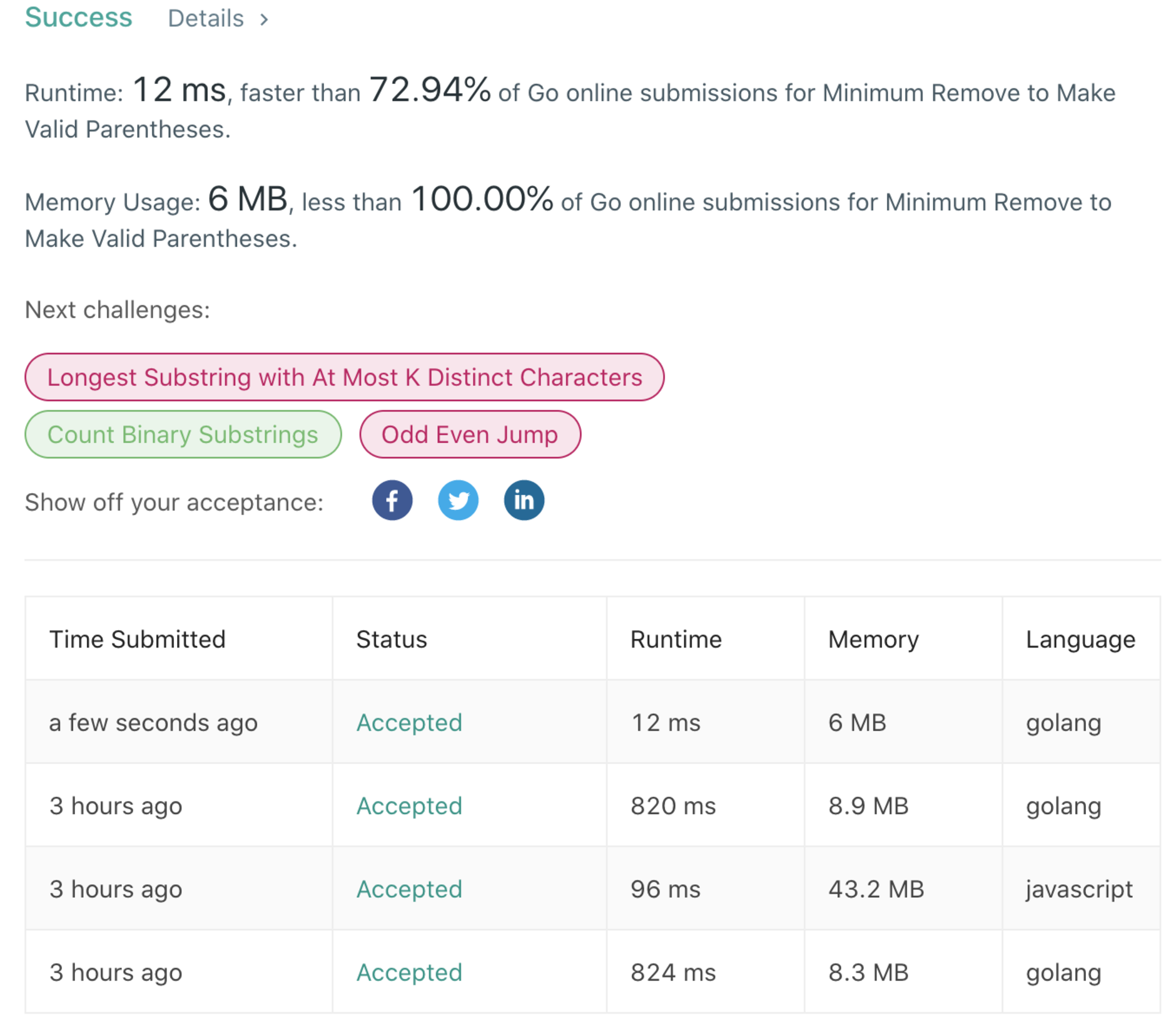Click the 72.94% runtime percentile

430,89
